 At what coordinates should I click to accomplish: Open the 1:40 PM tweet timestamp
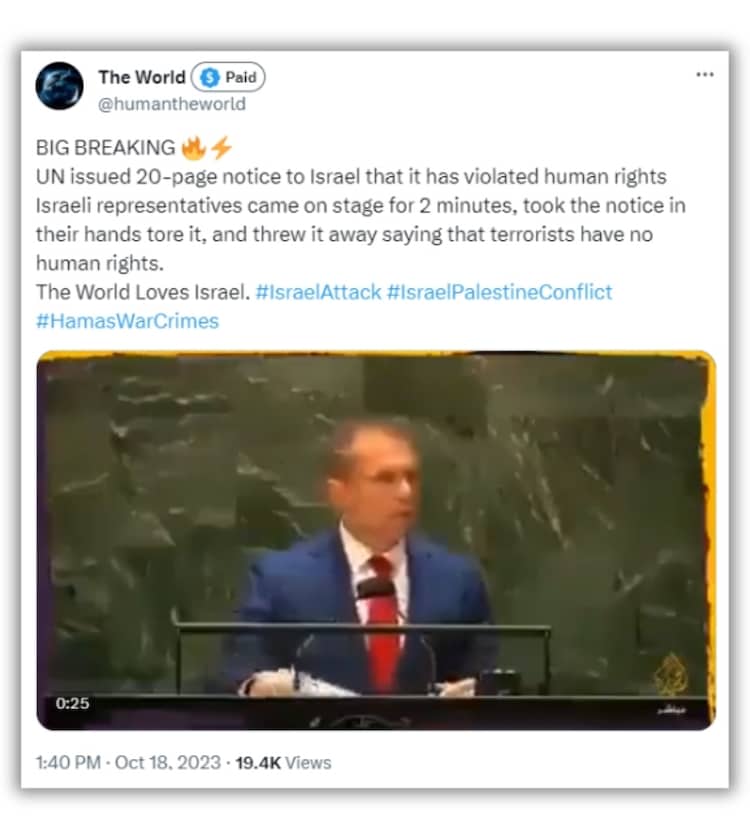(68, 762)
